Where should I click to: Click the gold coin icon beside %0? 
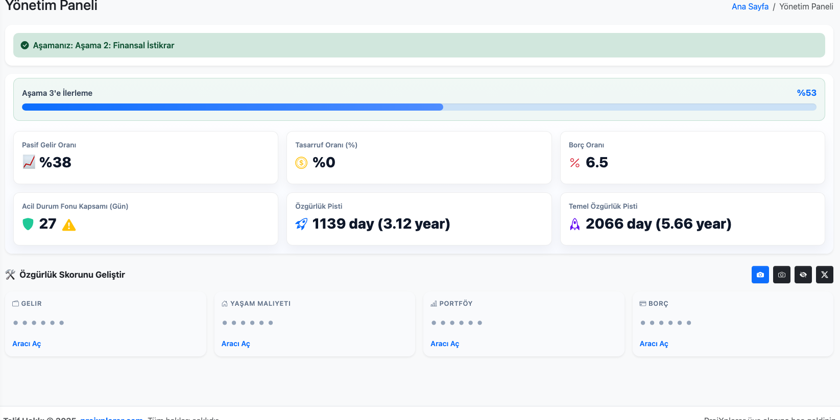tap(302, 162)
